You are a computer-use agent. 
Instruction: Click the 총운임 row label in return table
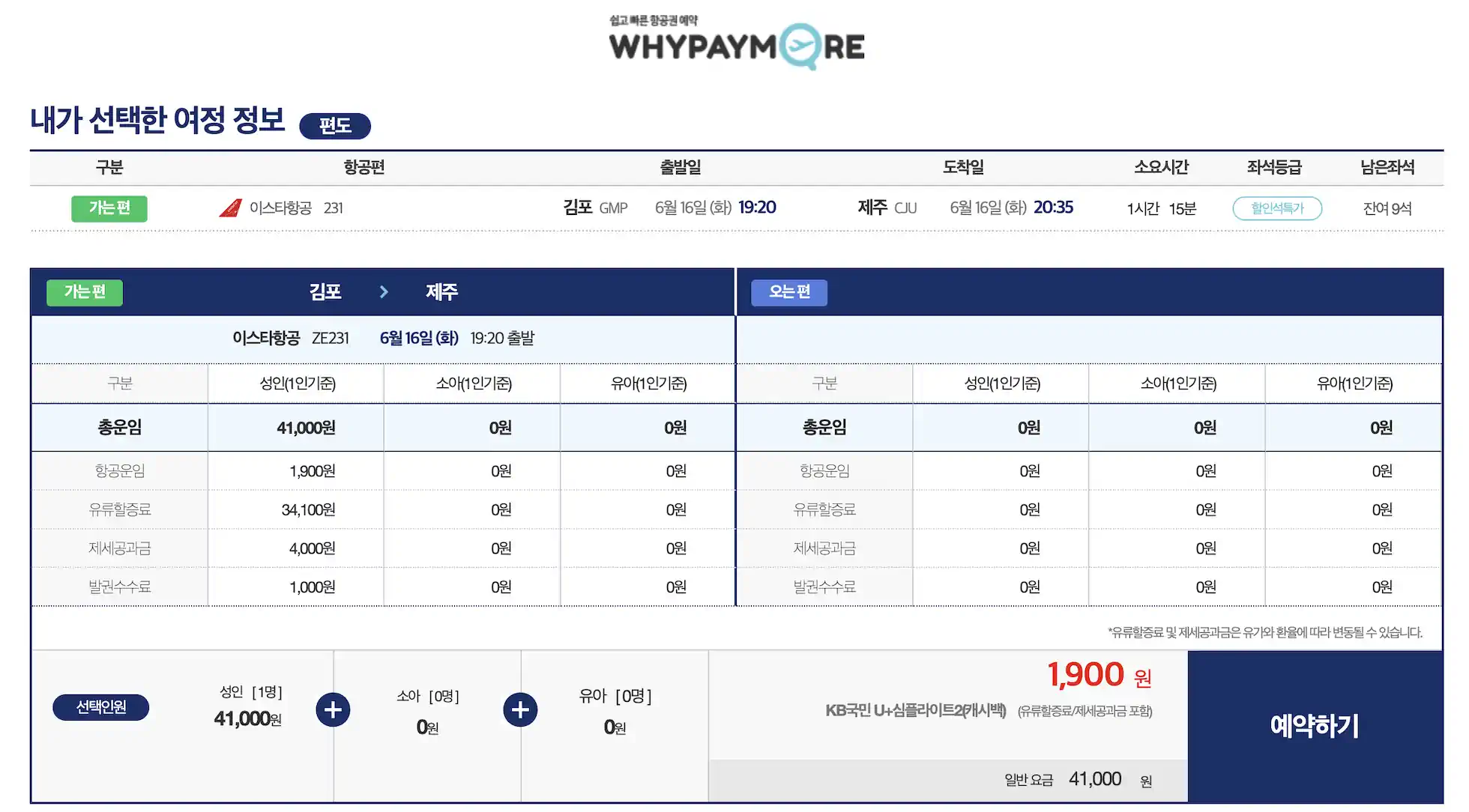[824, 428]
